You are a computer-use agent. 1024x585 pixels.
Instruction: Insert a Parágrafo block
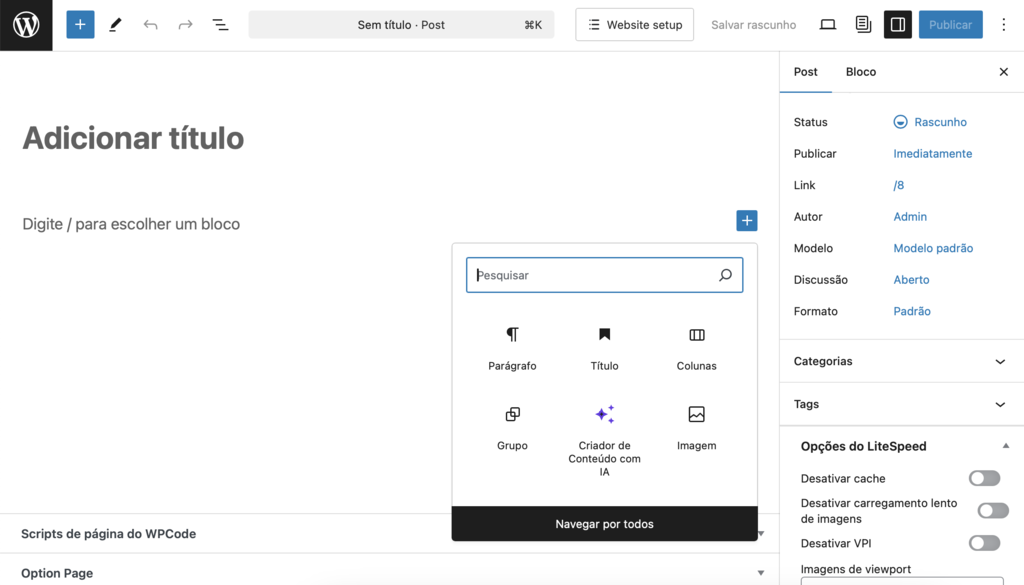pyautogui.click(x=512, y=345)
